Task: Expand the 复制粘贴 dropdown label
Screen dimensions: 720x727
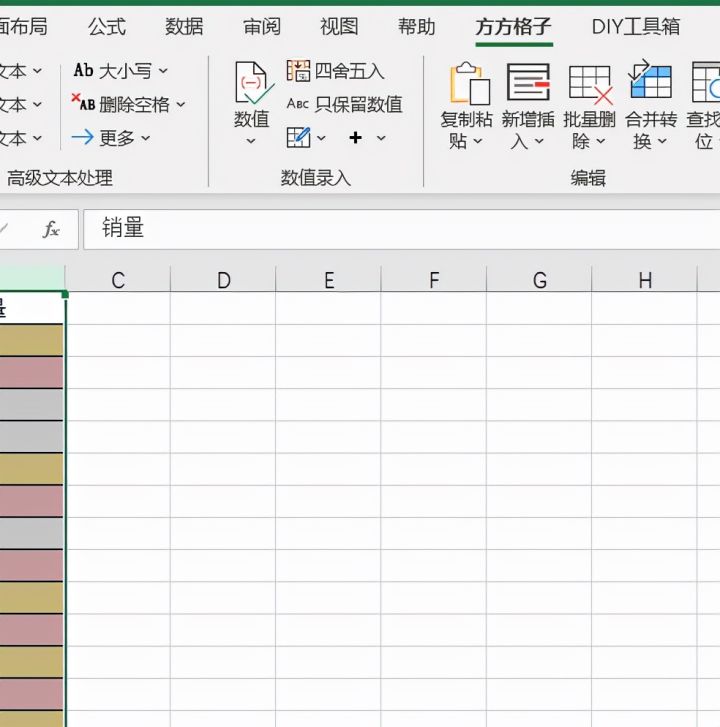Action: tap(466, 130)
